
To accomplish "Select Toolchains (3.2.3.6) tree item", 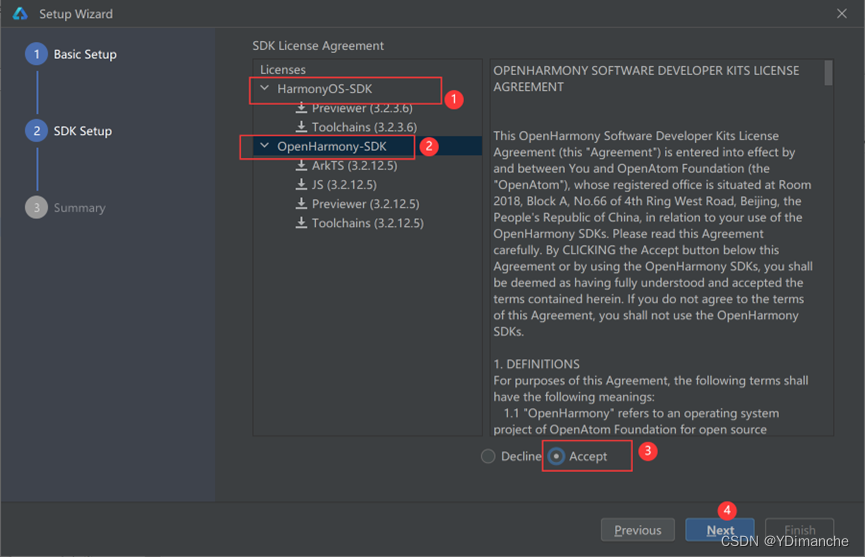I will (x=364, y=127).
